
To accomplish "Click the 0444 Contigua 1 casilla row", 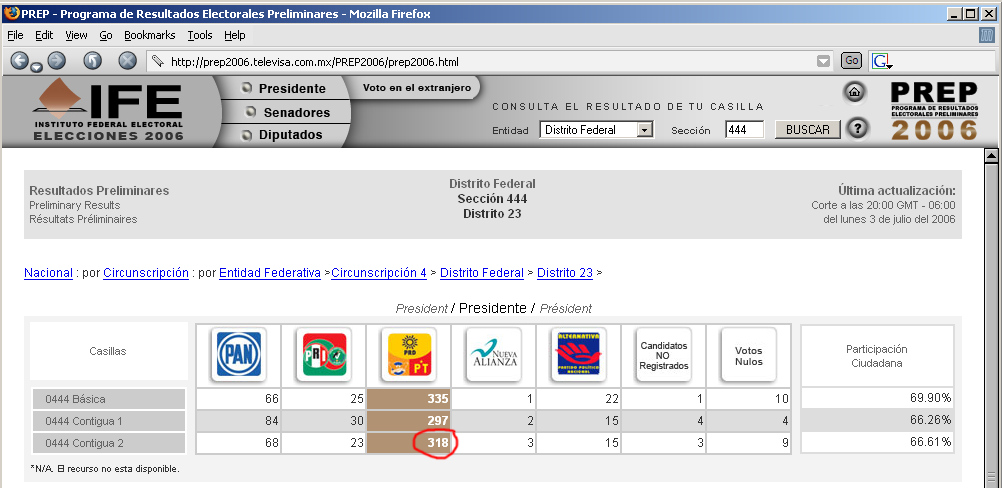I will coord(109,421).
